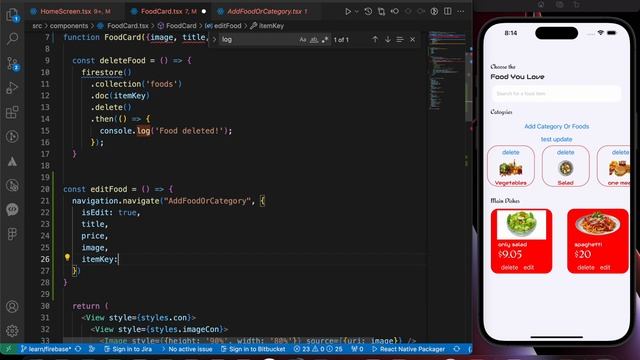Open the Accounts icon in activity bar
640x360 pixels.
12,306
